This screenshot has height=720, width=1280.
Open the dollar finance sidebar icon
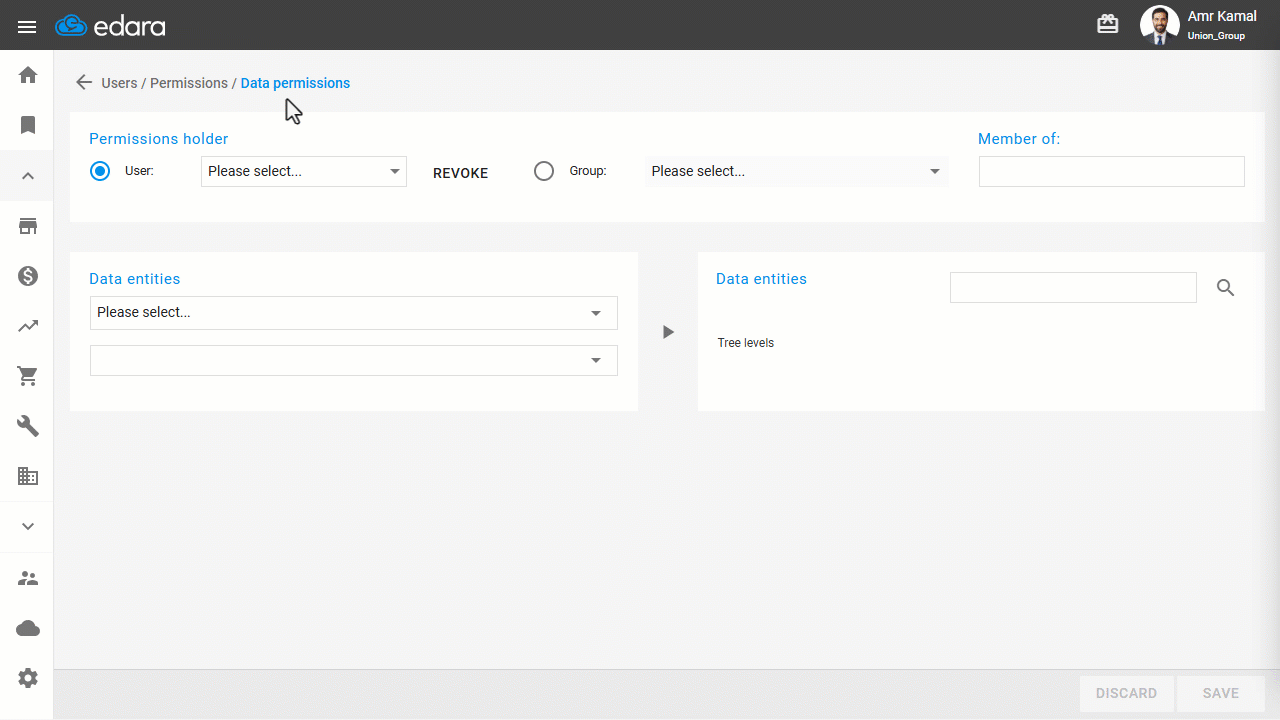[28, 276]
